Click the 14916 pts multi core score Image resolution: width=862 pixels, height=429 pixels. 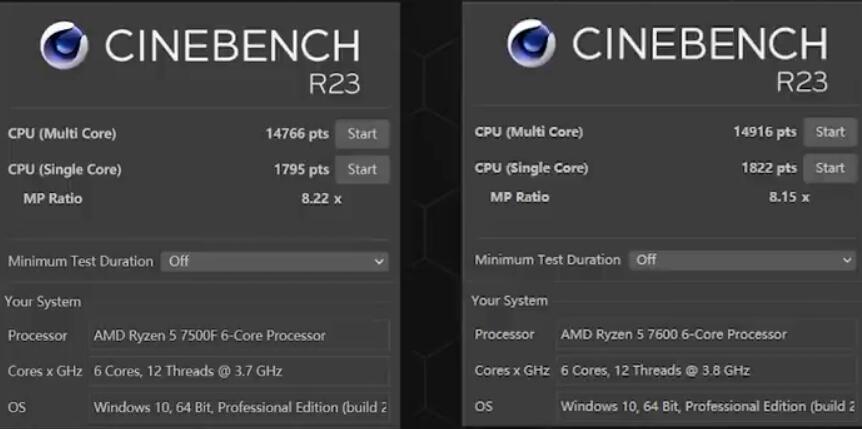(764, 132)
